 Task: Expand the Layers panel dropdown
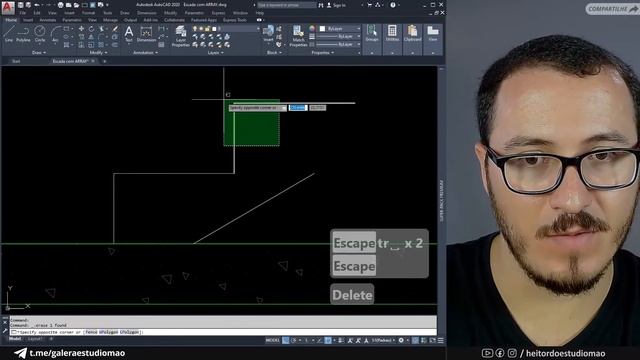coord(216,53)
